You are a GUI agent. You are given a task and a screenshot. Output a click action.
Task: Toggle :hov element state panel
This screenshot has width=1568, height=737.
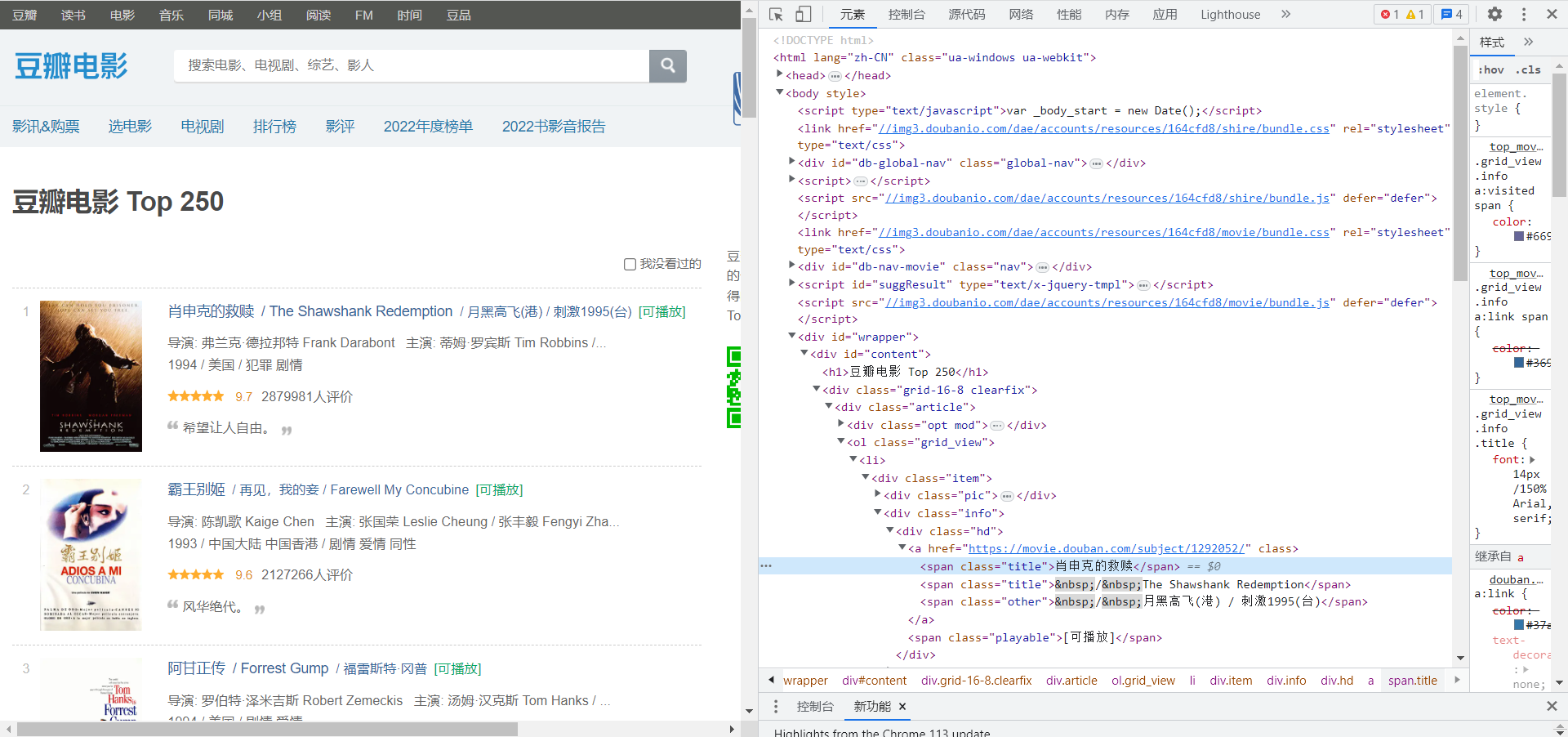pyautogui.click(x=1490, y=69)
